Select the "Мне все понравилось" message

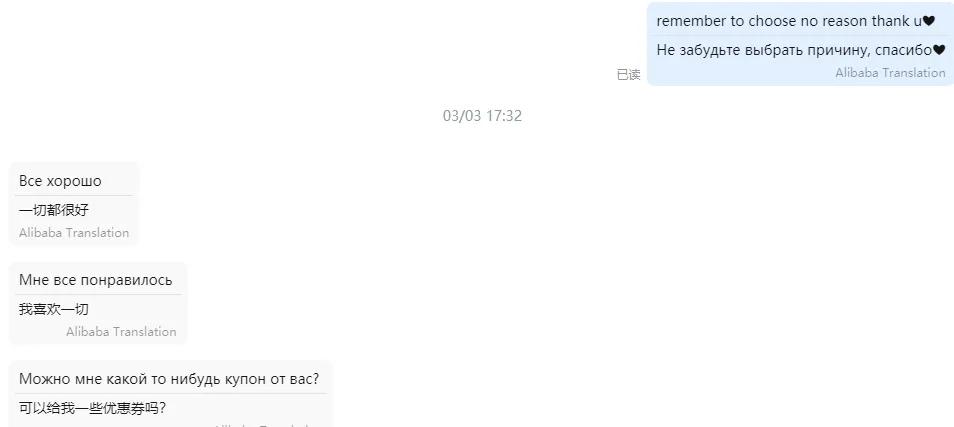(96, 280)
